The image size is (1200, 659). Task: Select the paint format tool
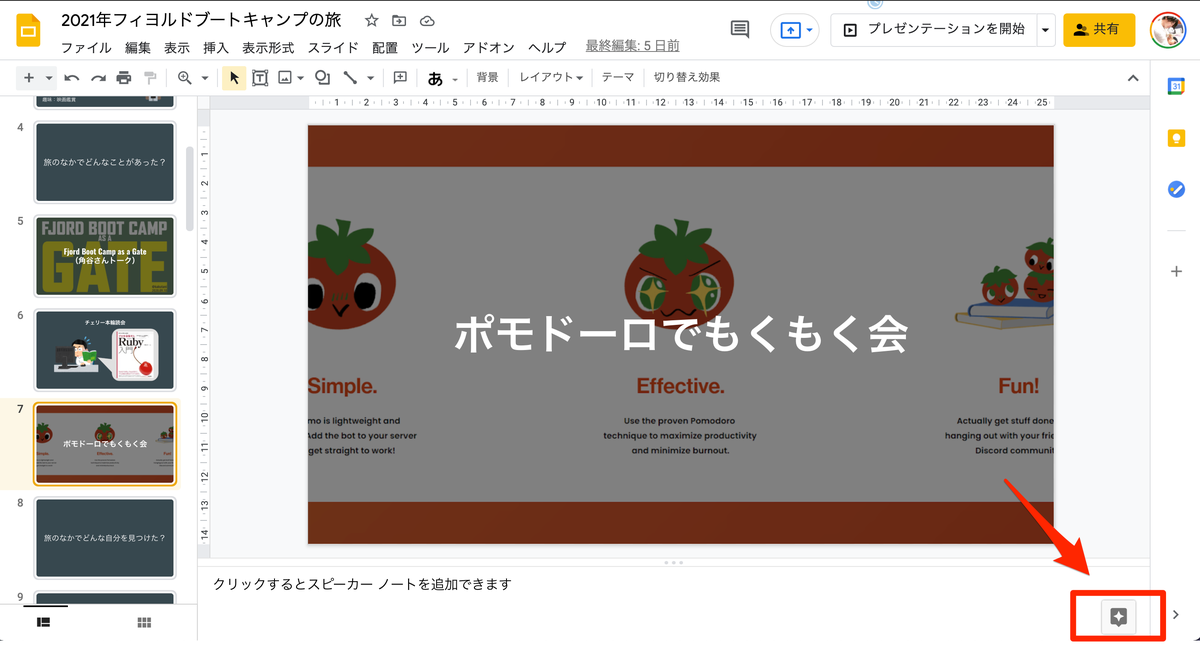coord(150,78)
